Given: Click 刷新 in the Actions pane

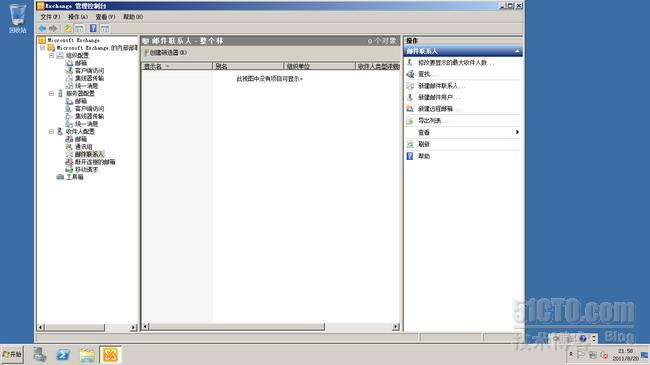Looking at the screenshot, I should [424, 144].
